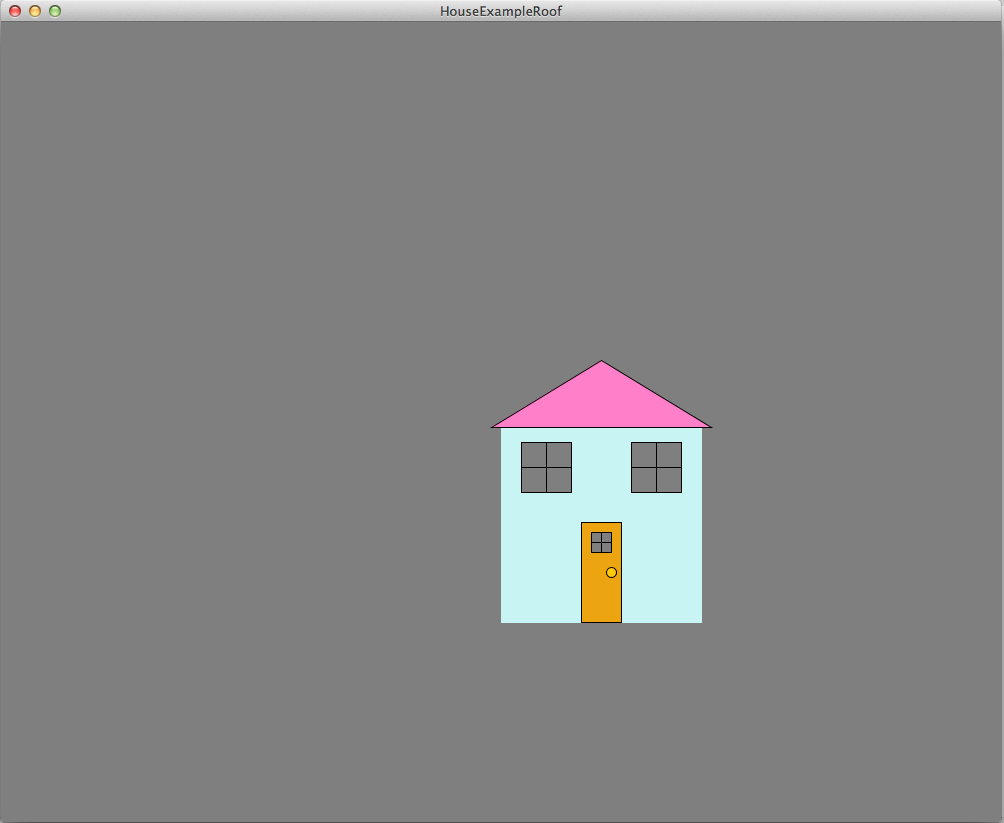Click the center cross of the right window

(656, 467)
